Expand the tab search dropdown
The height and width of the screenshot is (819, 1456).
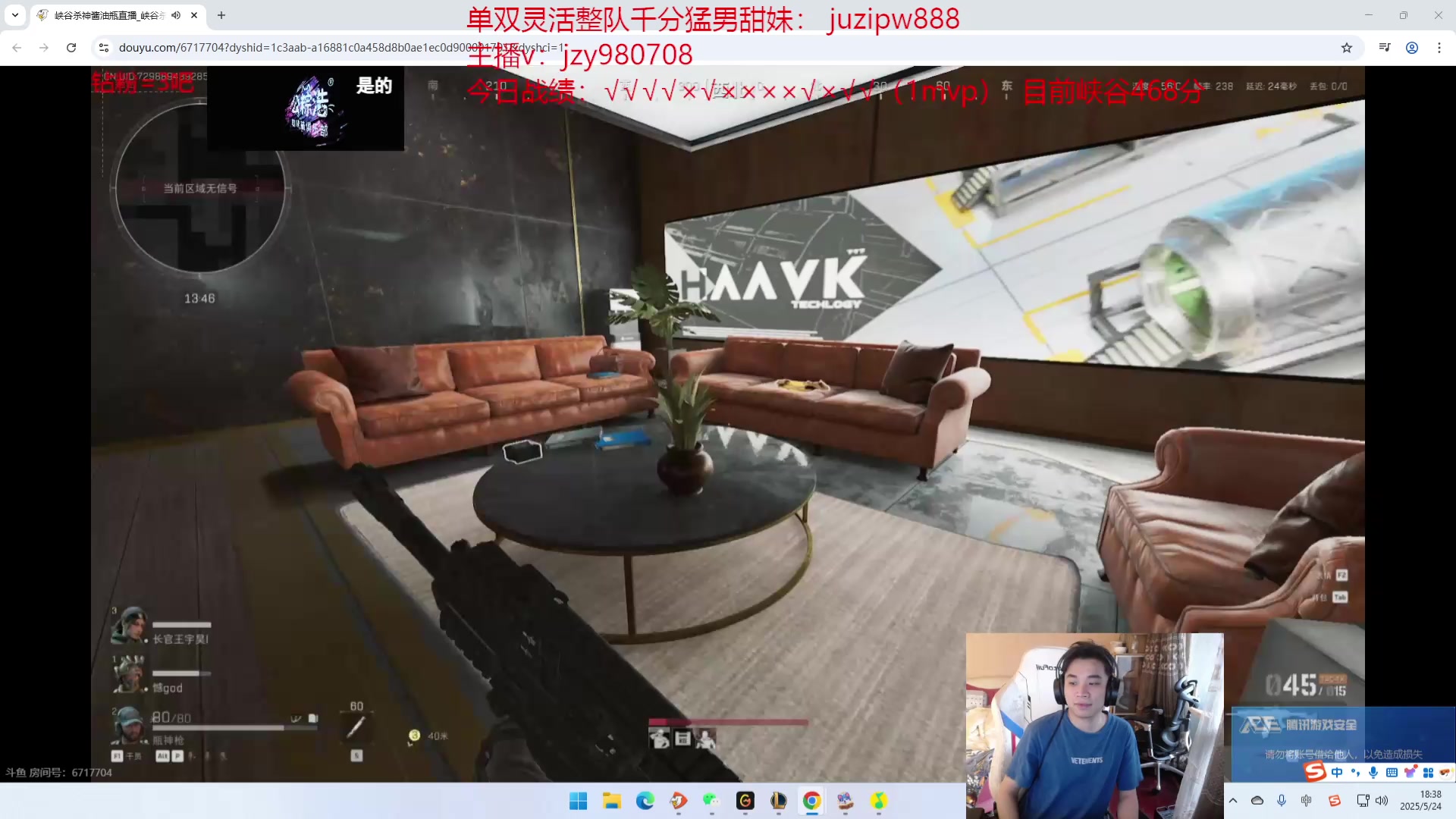coord(15,15)
